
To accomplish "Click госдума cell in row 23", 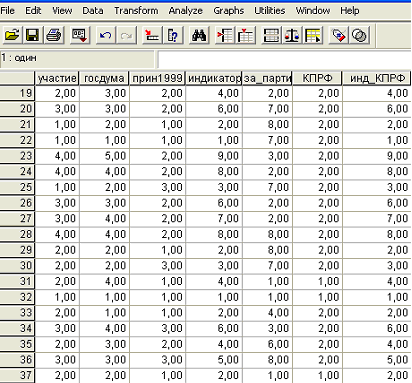I will pyautogui.click(x=104, y=156).
